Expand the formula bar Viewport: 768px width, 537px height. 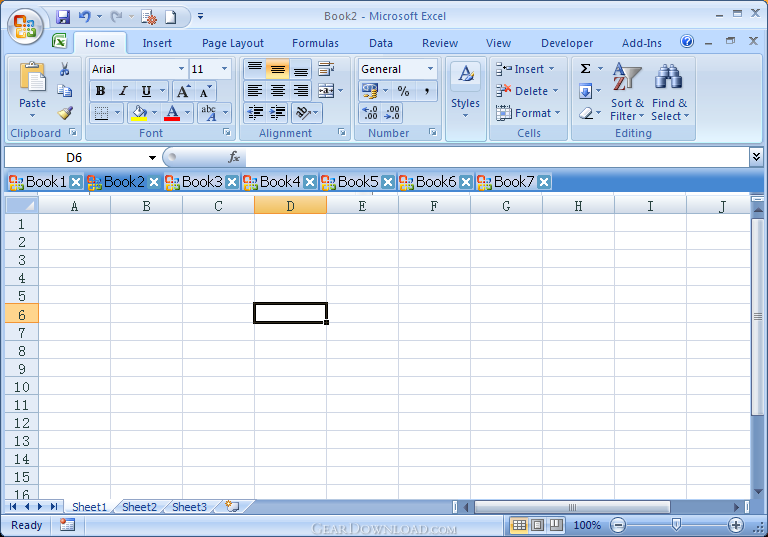756,157
